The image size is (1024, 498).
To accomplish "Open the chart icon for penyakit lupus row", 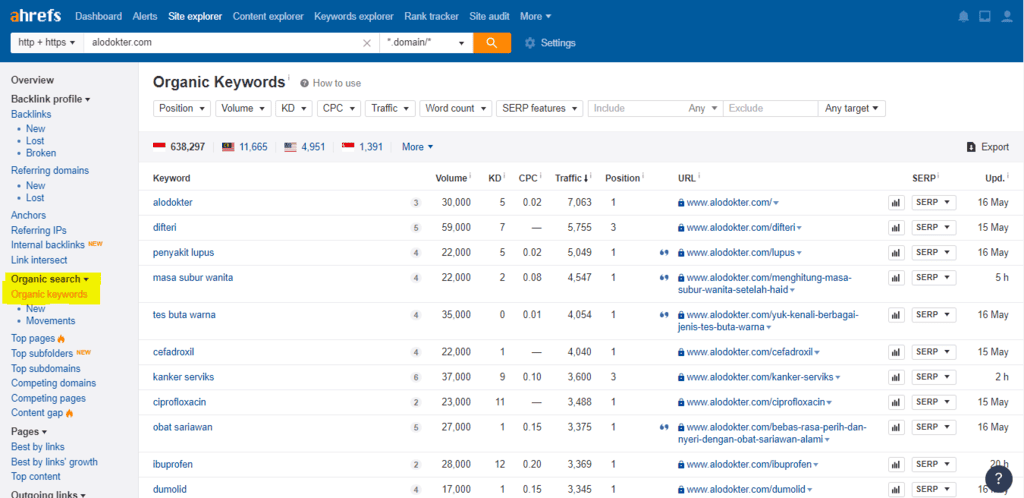I will [x=896, y=253].
